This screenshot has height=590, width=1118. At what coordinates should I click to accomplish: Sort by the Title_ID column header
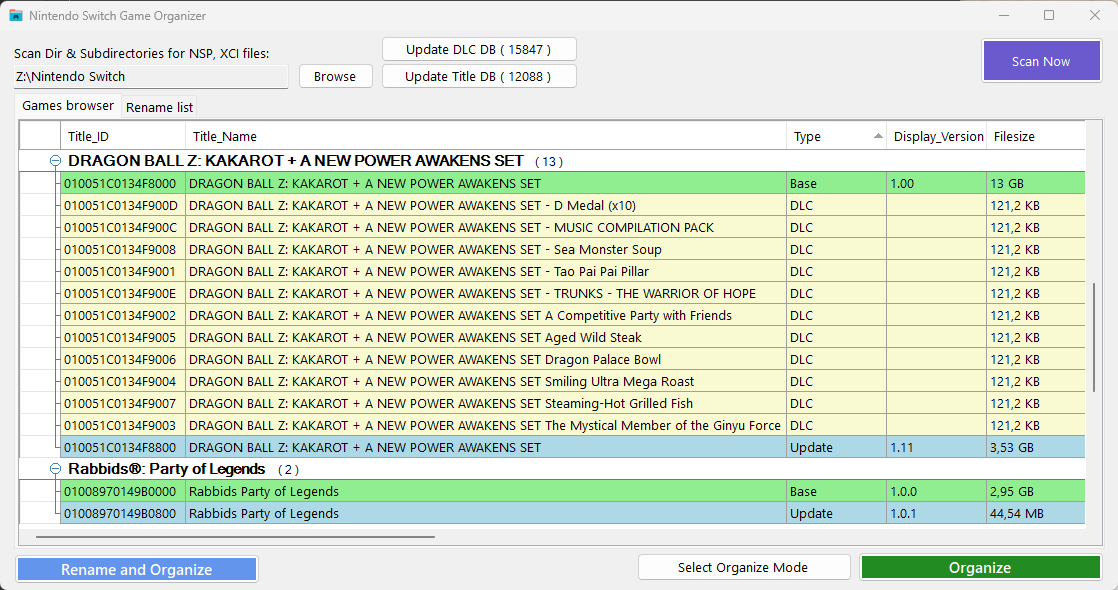tap(123, 136)
